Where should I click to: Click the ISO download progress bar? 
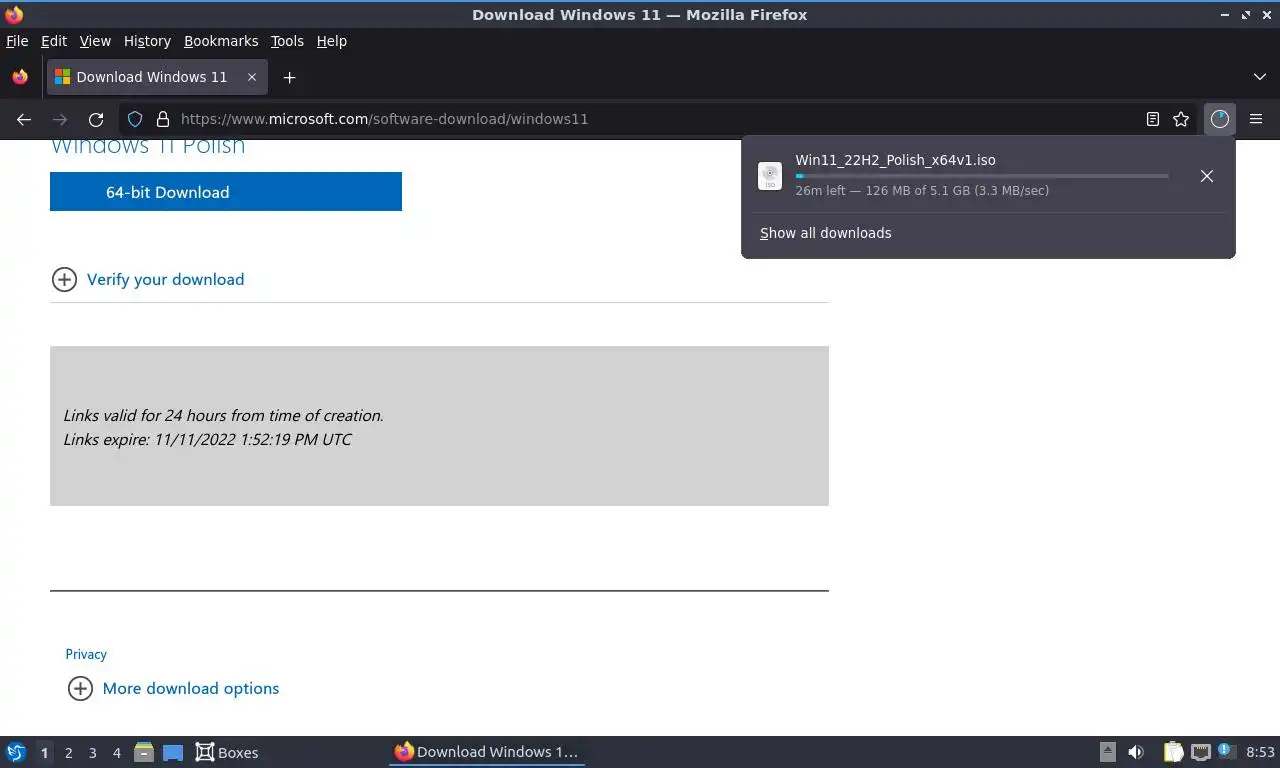[982, 176]
